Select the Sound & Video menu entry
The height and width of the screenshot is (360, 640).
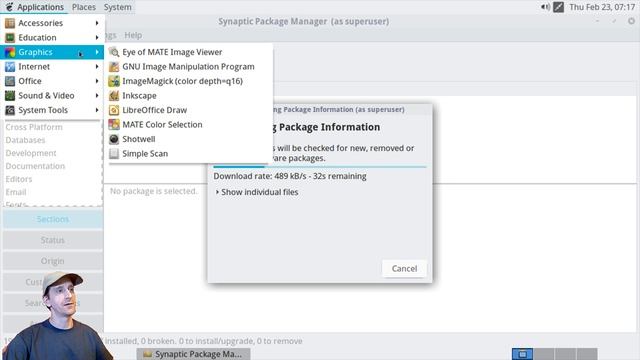(52, 96)
